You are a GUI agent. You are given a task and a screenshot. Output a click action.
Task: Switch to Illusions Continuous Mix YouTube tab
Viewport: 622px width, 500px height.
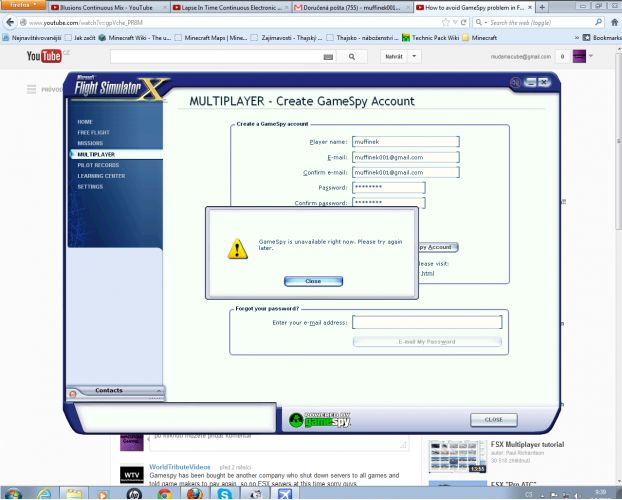tap(107, 7)
